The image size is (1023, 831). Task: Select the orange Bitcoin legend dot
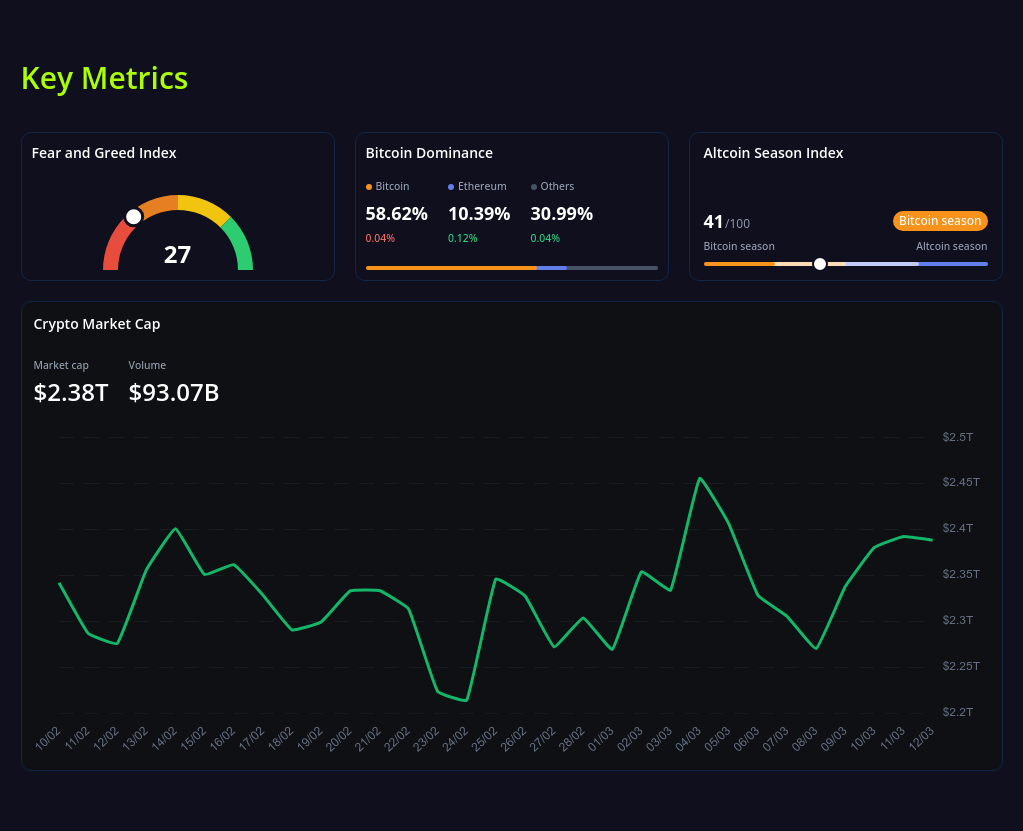coord(370,186)
